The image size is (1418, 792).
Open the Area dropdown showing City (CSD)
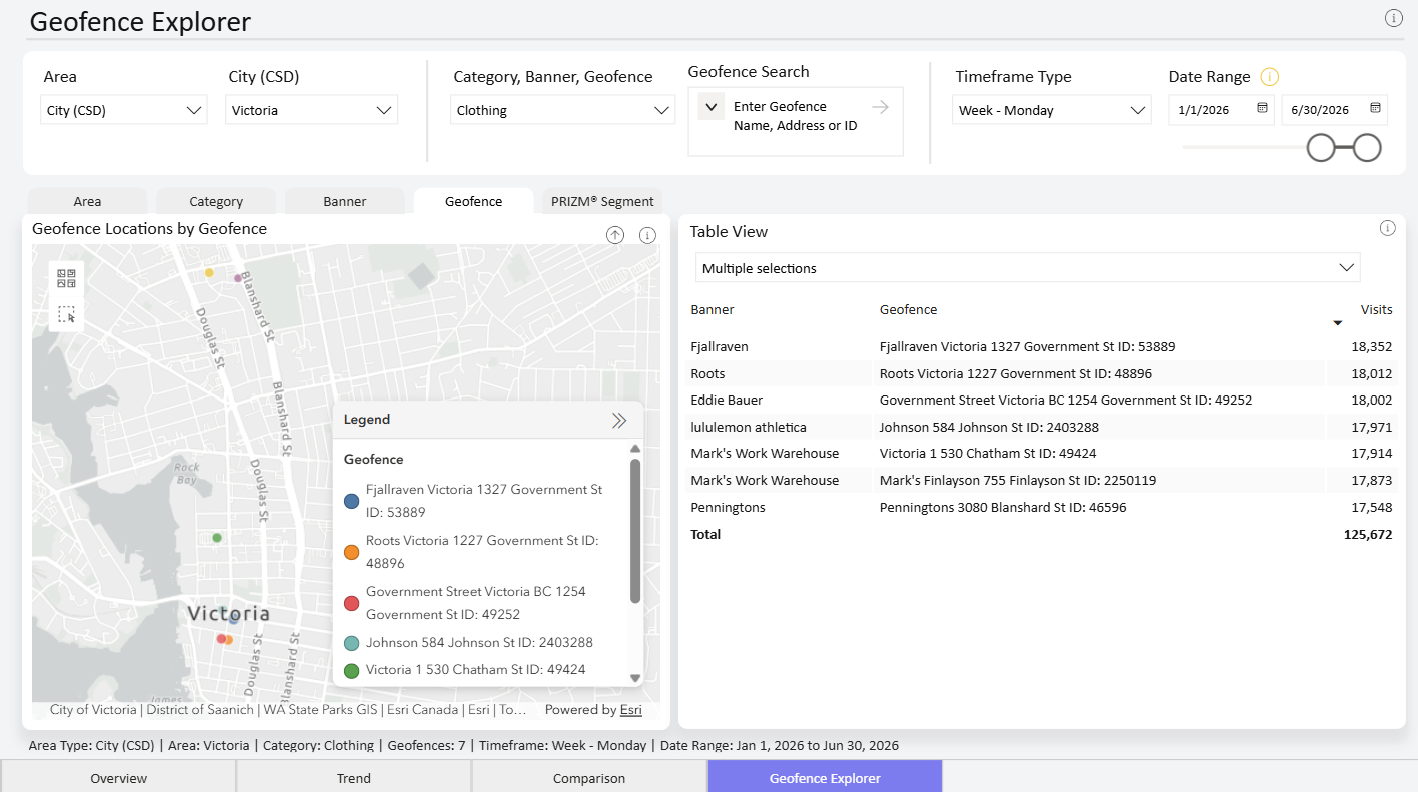[x=124, y=110]
